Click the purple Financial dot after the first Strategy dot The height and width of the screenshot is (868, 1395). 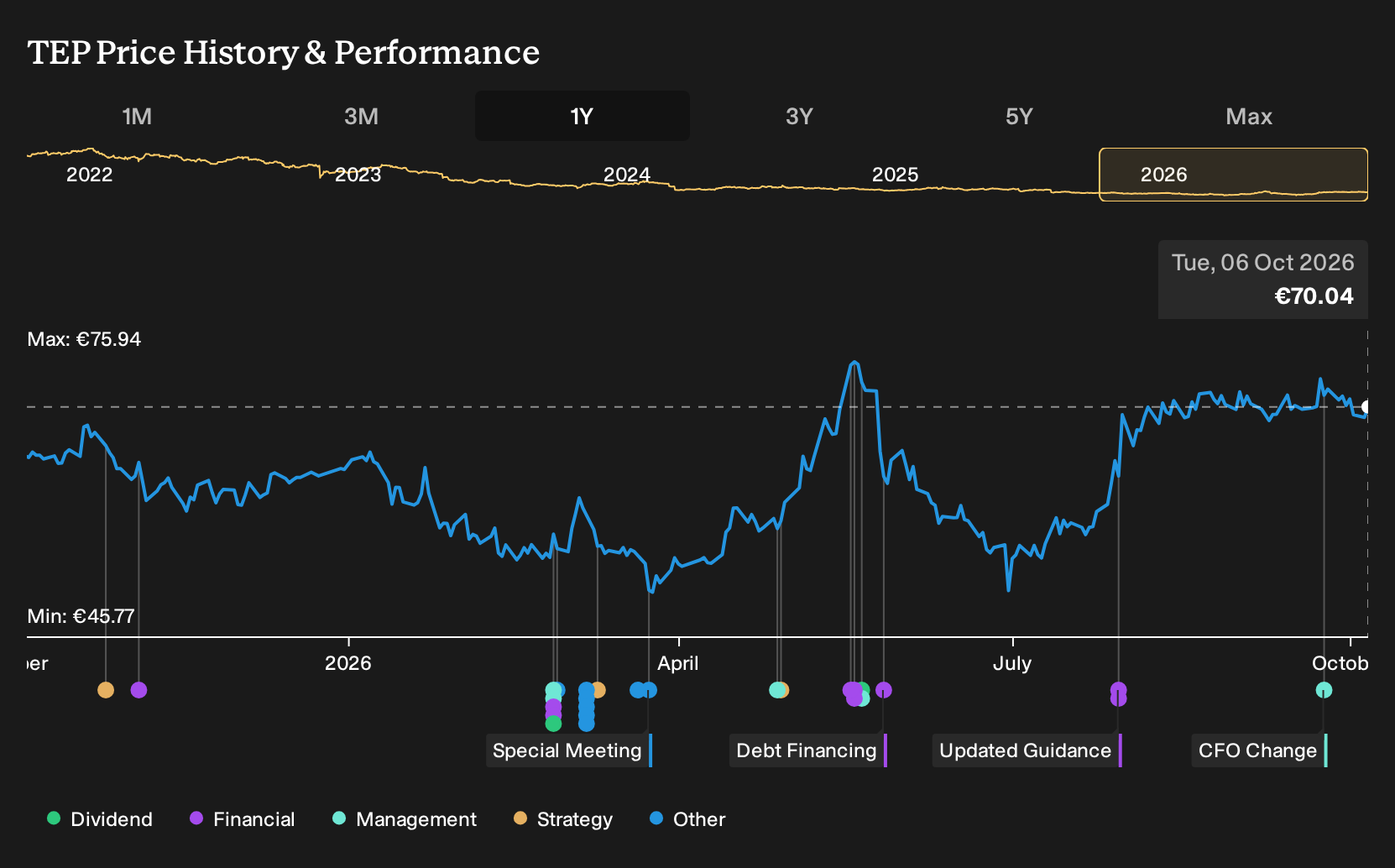coord(139,690)
